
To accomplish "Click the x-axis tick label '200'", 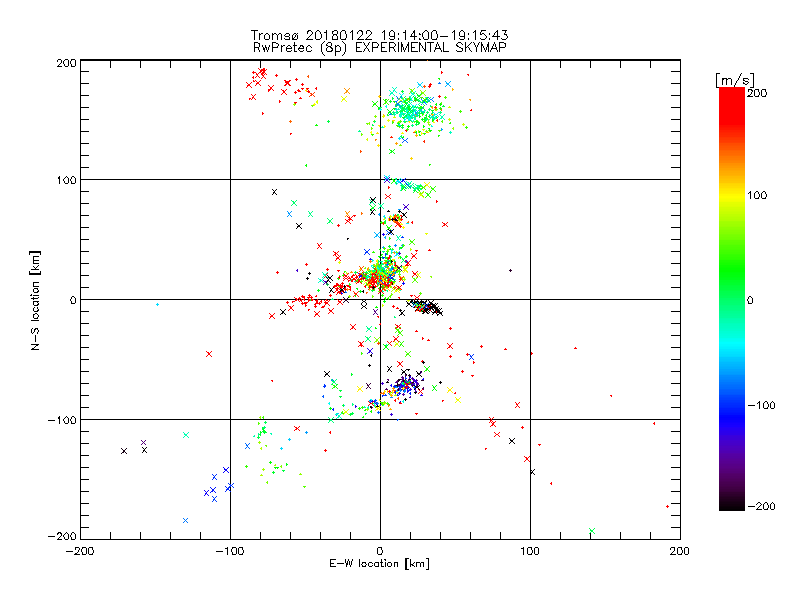I will coord(680,551).
